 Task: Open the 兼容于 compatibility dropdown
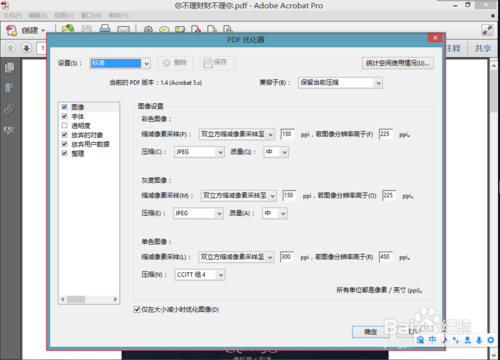[340, 83]
